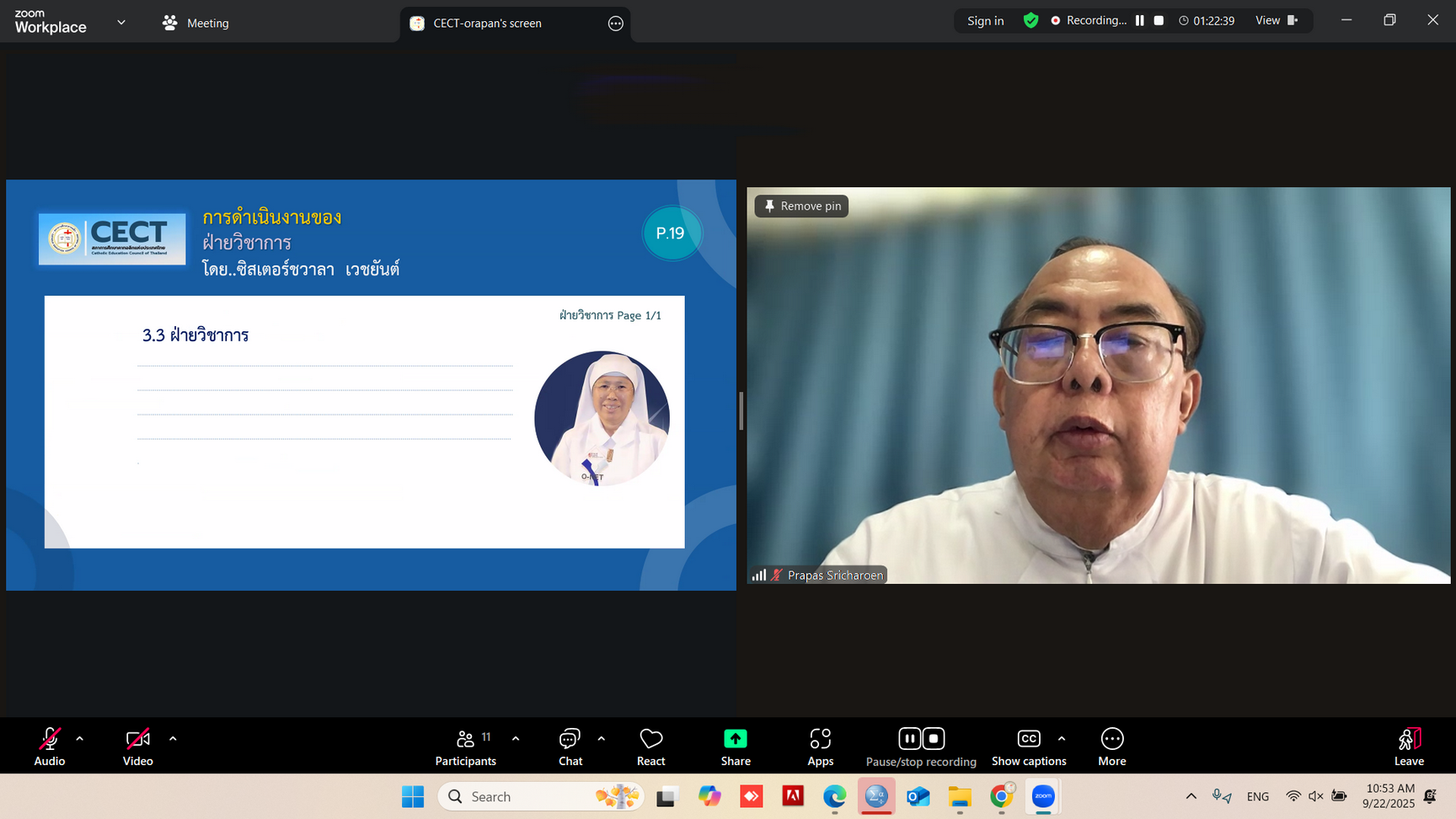Click Remove pin on the video
The image size is (1456, 819).
point(801,206)
